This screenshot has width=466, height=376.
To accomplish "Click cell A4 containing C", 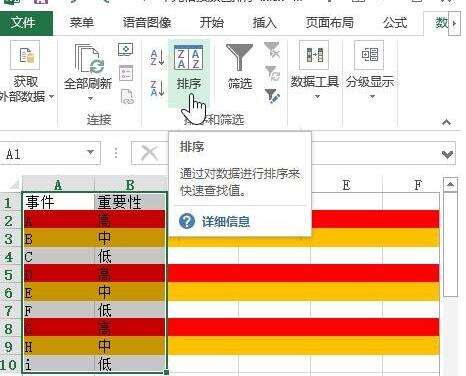I will point(59,256).
